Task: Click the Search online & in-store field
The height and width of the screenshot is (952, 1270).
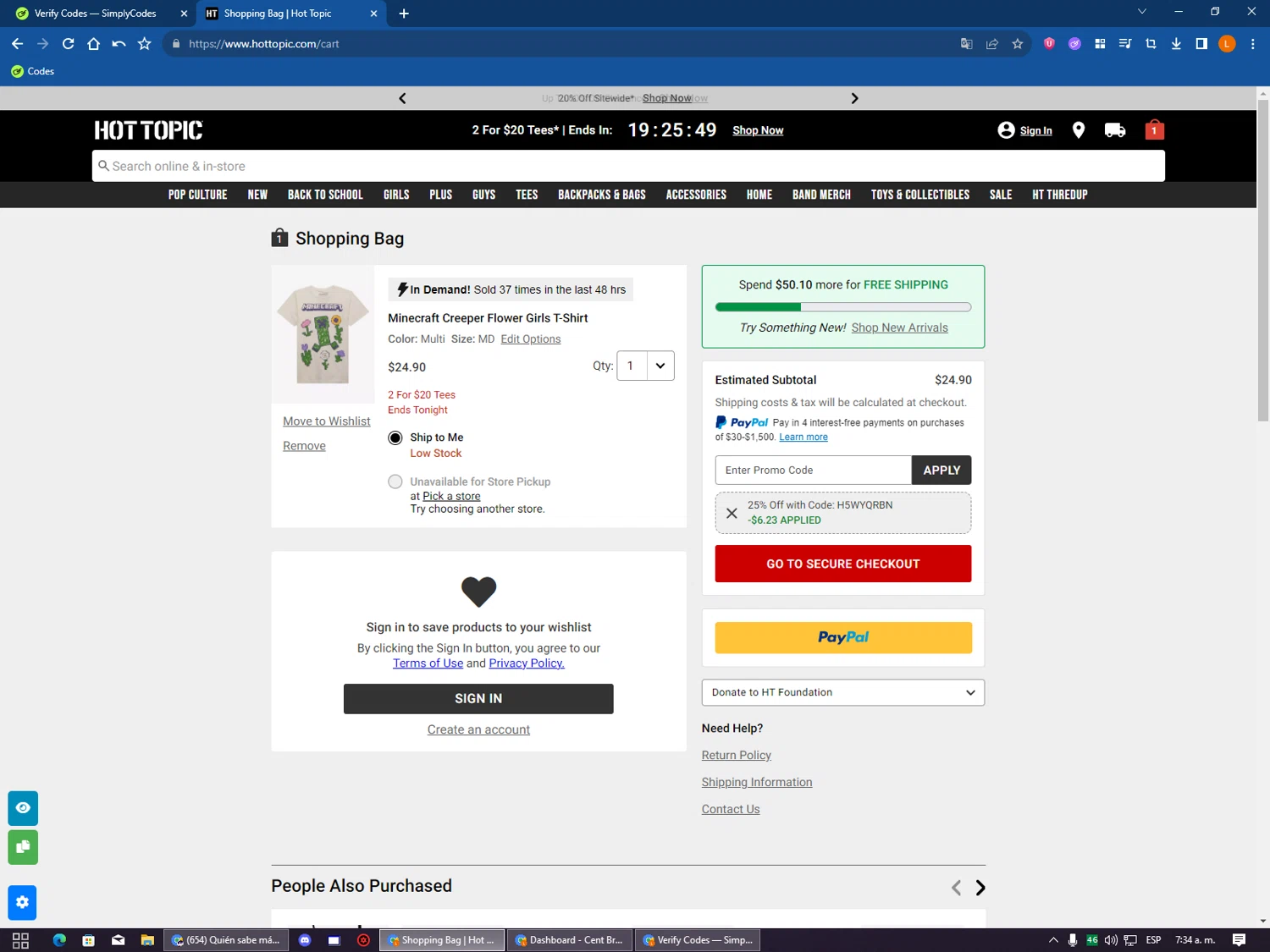Action: pos(628,166)
